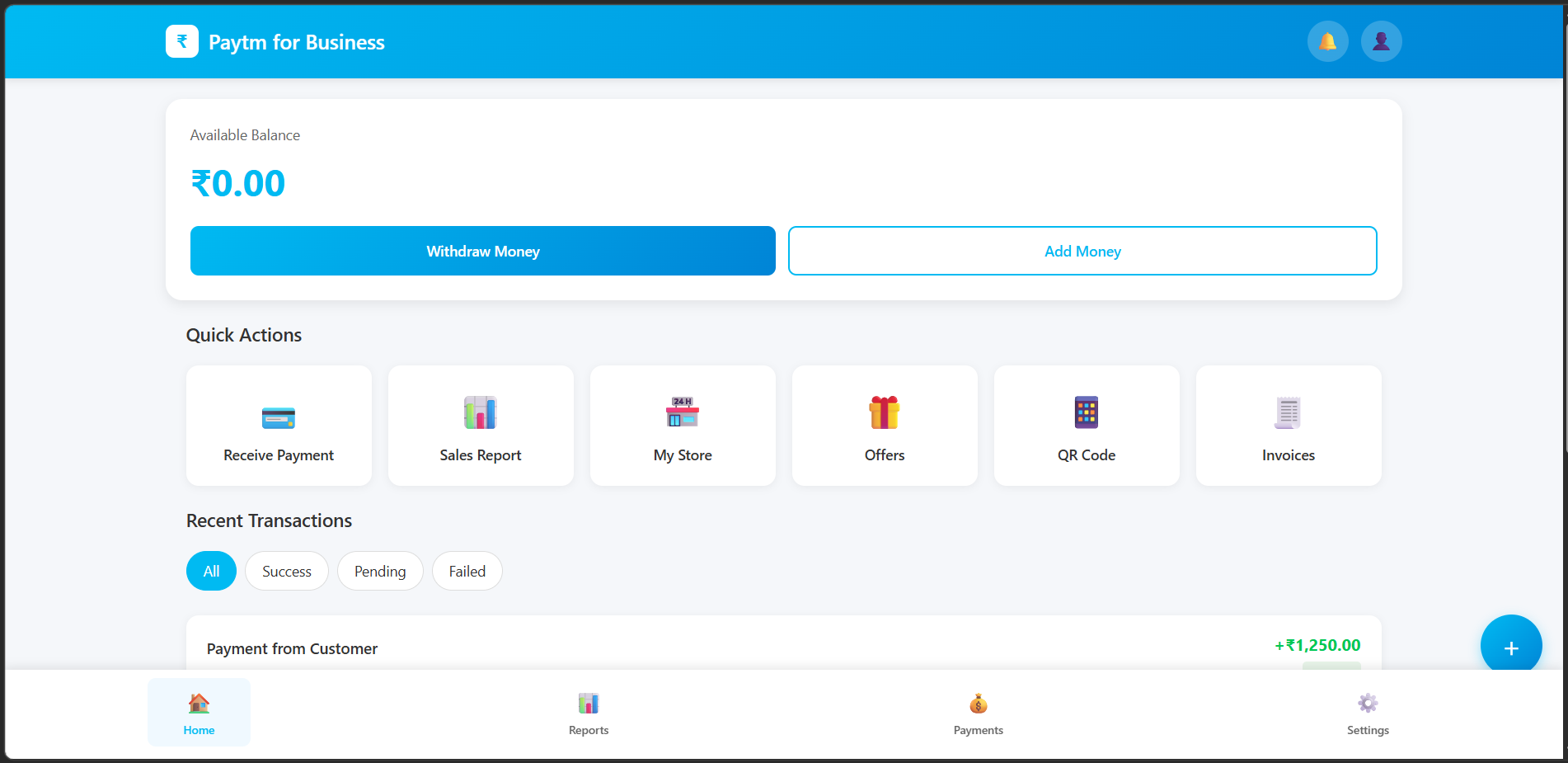Click the Sales Report chart icon

point(481,412)
